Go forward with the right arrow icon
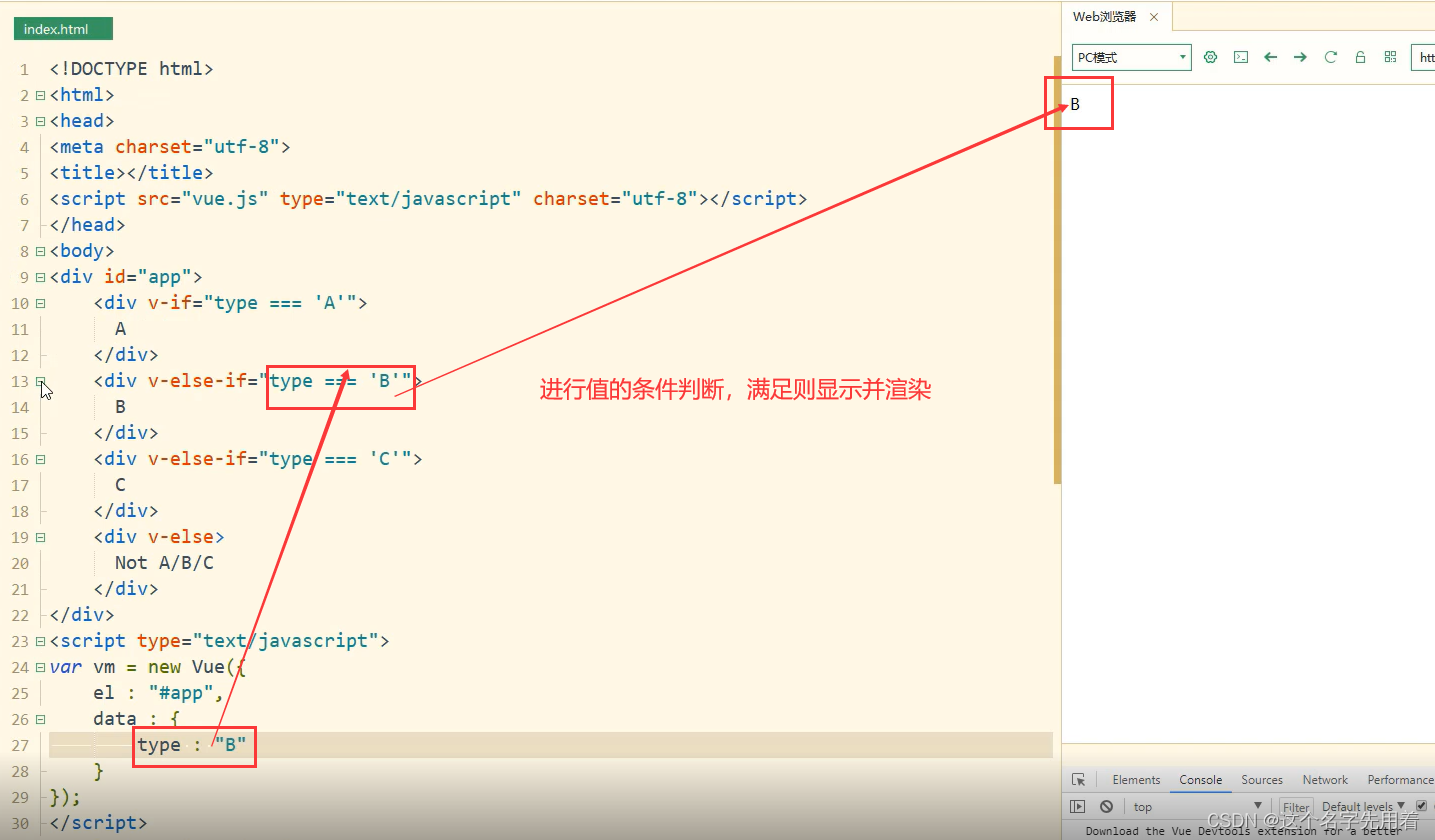Image resolution: width=1435 pixels, height=840 pixels. click(1300, 57)
